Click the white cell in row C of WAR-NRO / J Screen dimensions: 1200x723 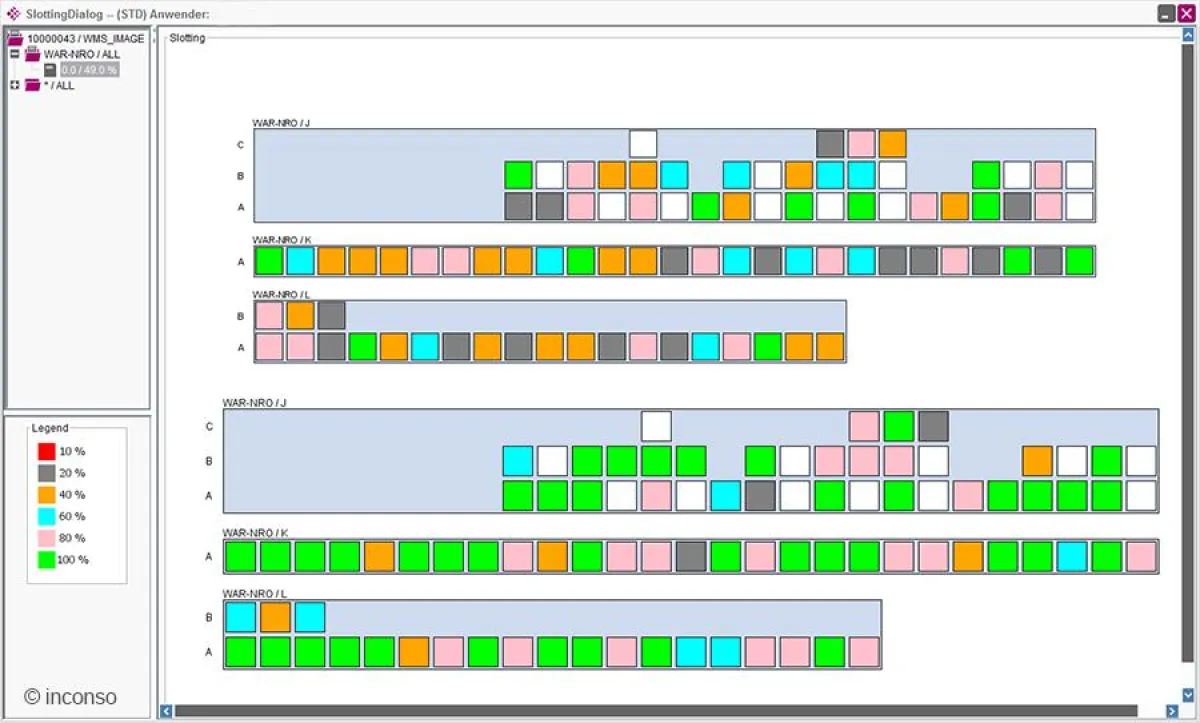coord(643,143)
